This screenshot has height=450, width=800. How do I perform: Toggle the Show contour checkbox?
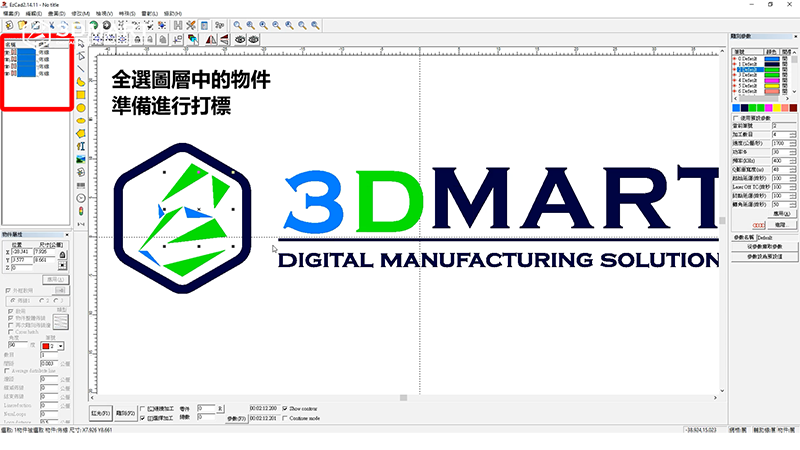coord(286,408)
